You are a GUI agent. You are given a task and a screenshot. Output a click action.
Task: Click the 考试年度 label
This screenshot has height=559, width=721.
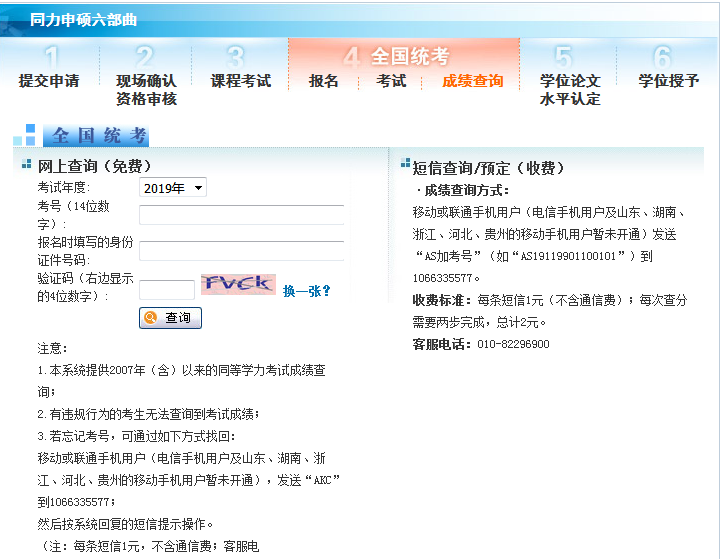click(x=63, y=187)
